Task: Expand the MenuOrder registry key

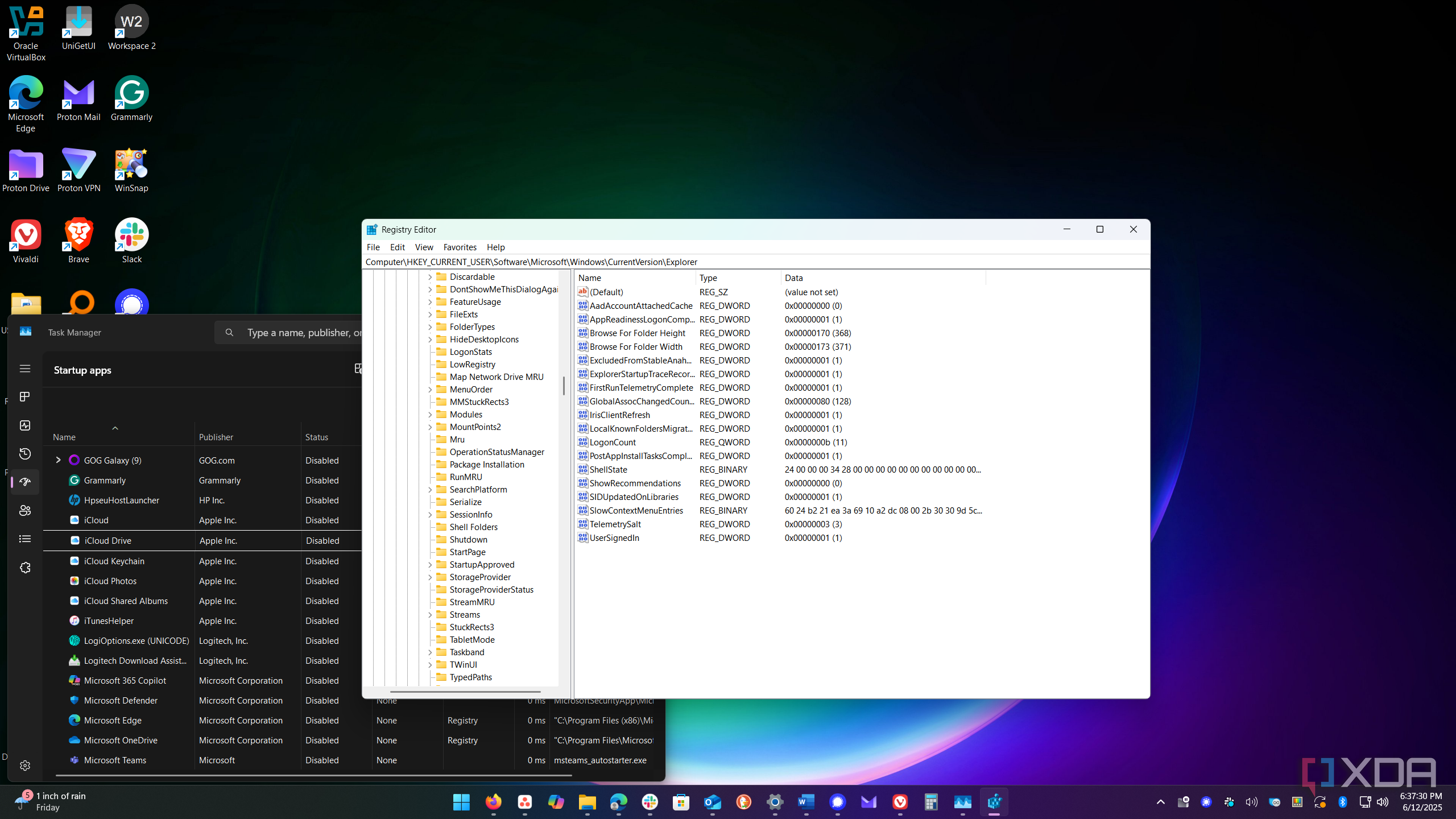Action: [430, 390]
